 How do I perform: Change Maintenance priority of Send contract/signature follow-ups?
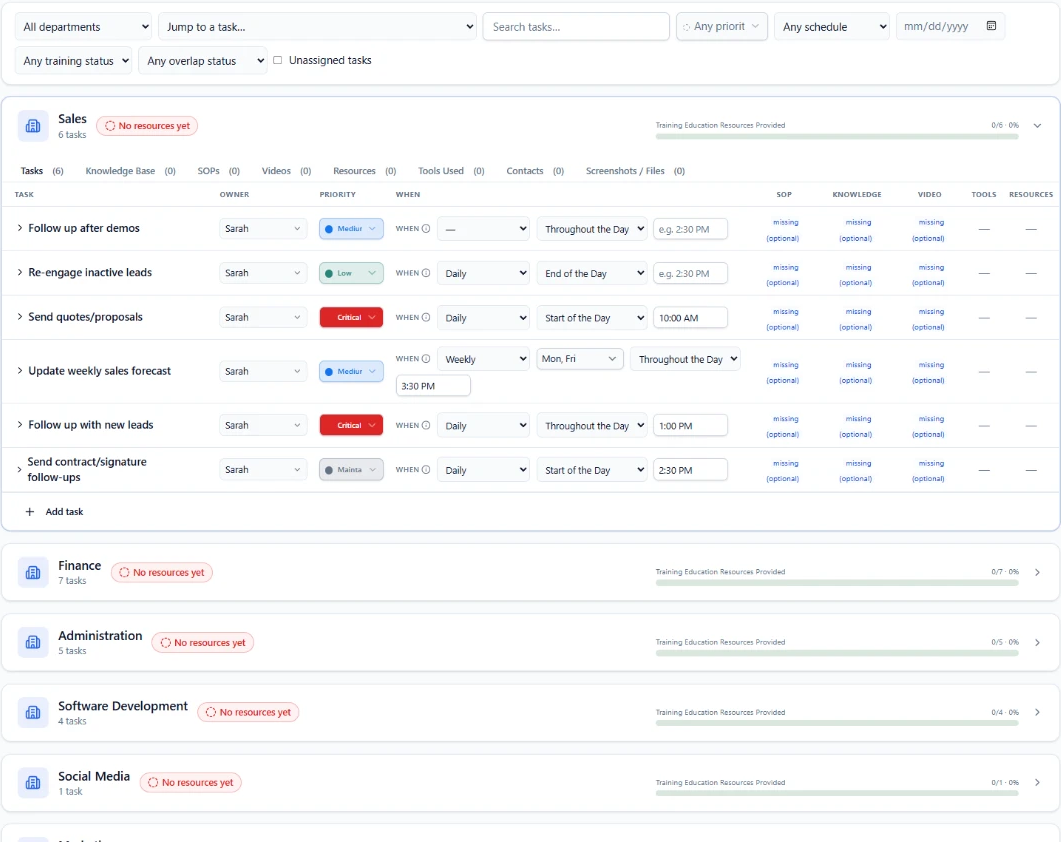(x=351, y=470)
